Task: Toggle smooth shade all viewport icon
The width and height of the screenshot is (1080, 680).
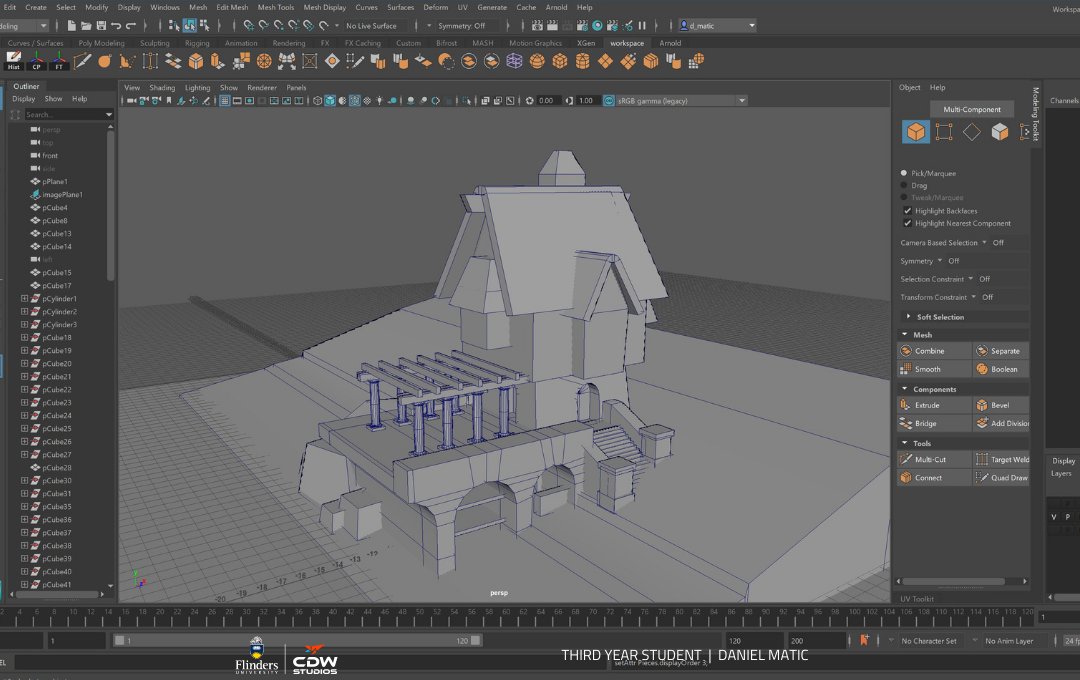Action: pyautogui.click(x=330, y=101)
